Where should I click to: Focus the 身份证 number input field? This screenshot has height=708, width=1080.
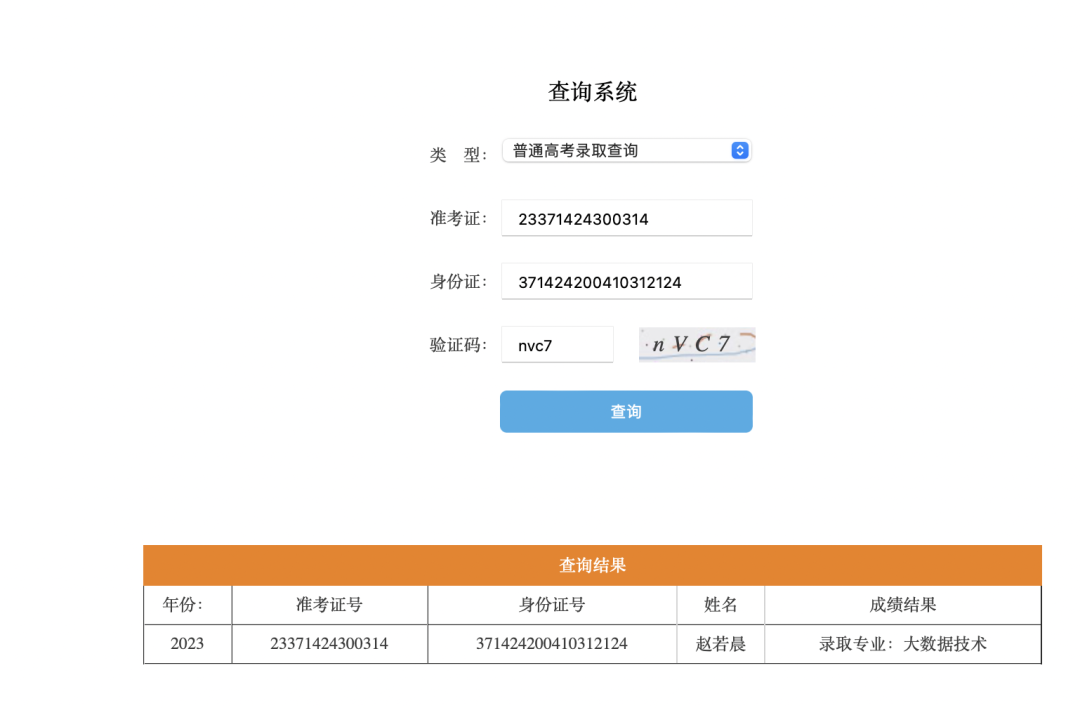626,282
